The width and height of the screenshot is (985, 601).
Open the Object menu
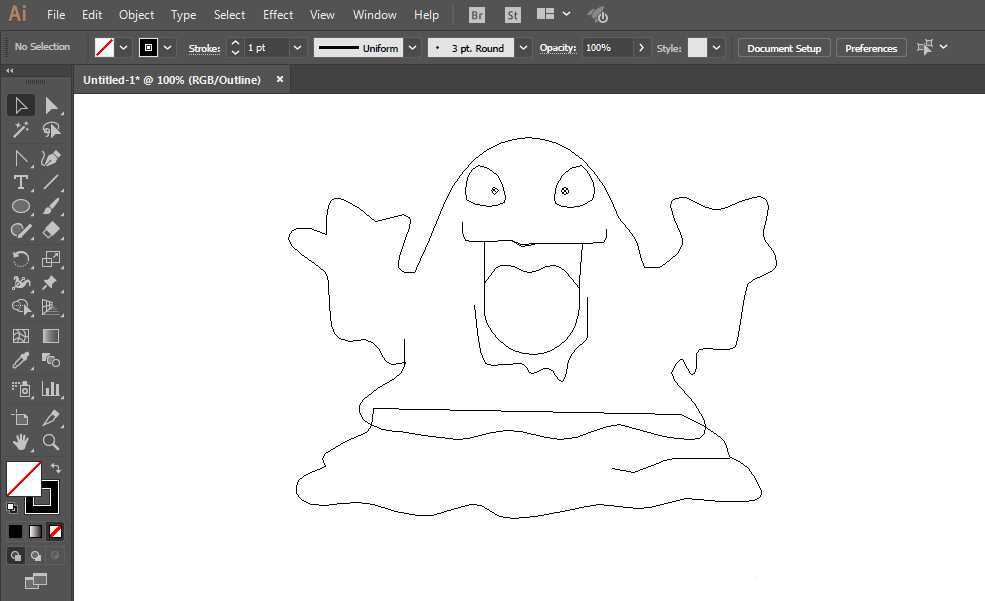tap(136, 14)
